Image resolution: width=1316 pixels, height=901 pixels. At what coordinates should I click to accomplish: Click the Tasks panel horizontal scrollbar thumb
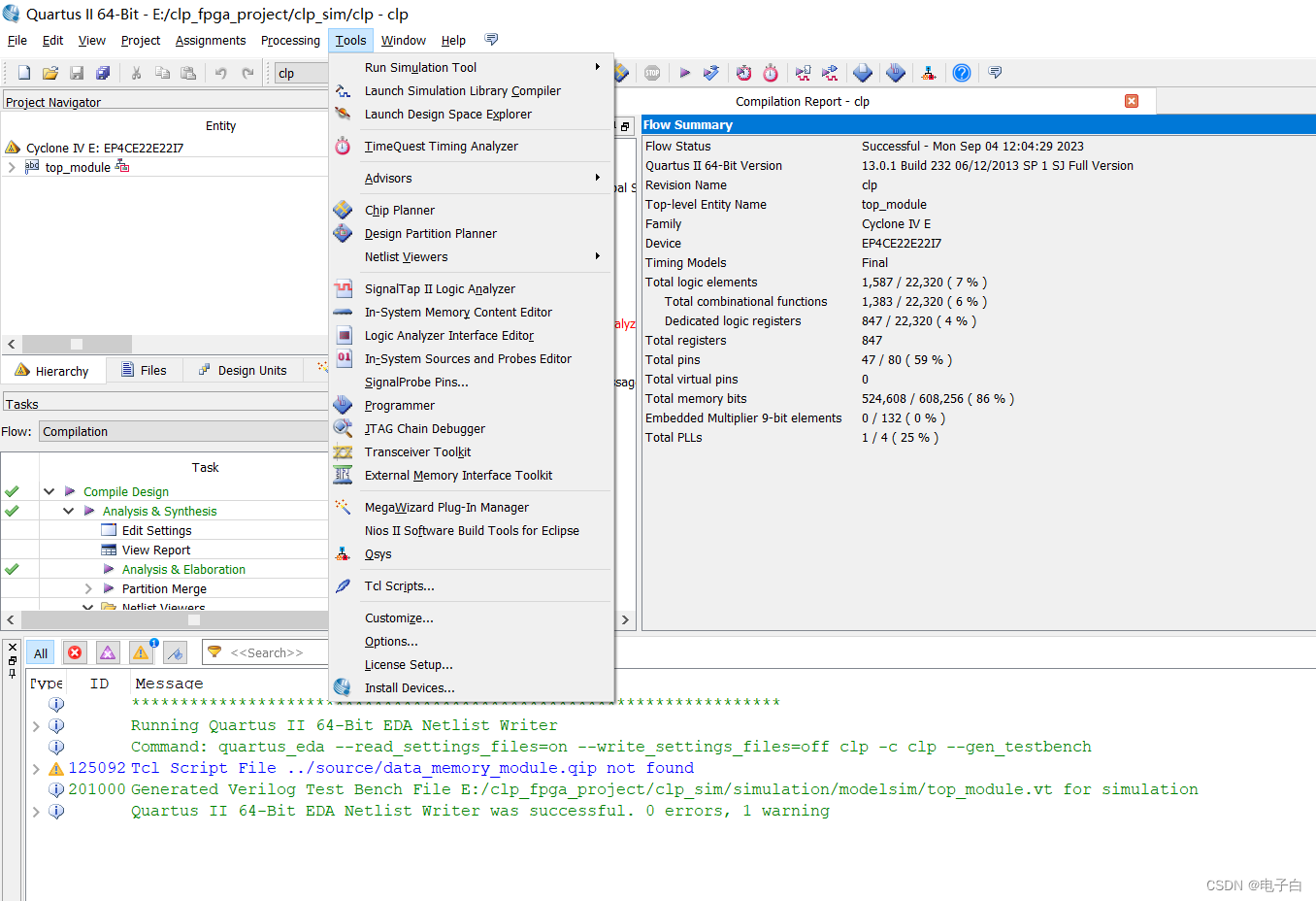click(x=194, y=619)
